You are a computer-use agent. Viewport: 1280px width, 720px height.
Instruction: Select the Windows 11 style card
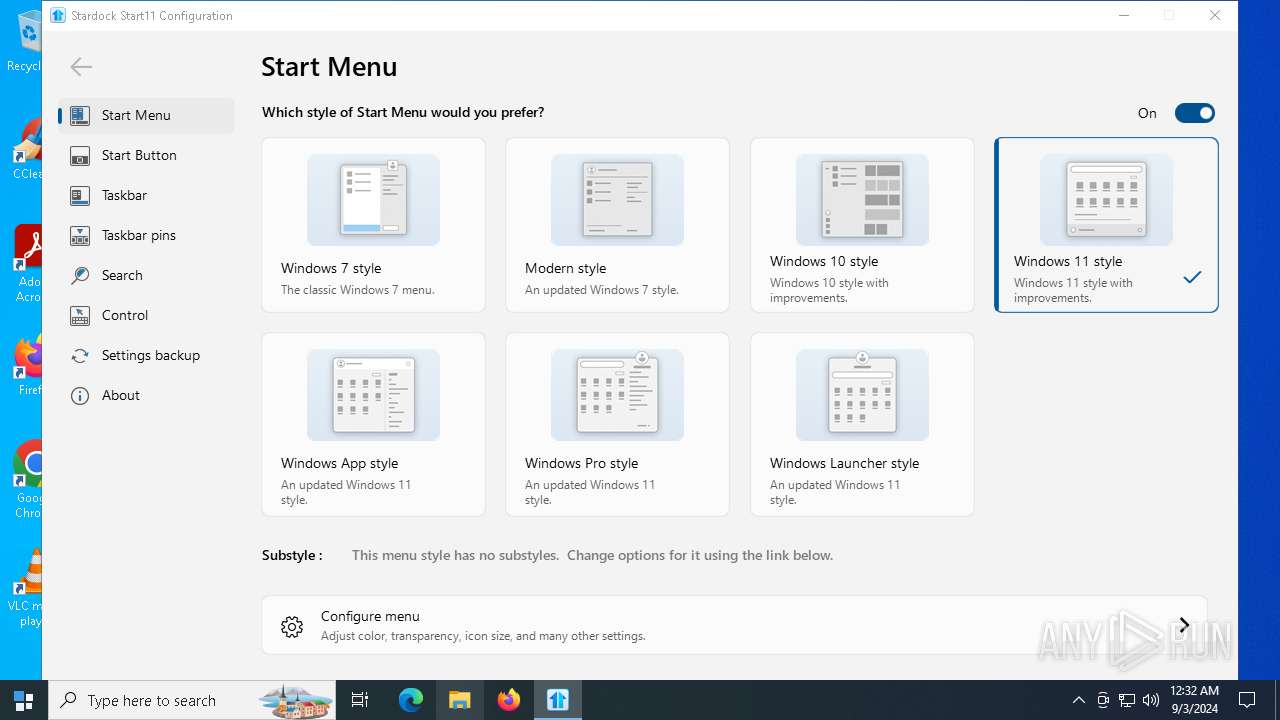click(1106, 225)
